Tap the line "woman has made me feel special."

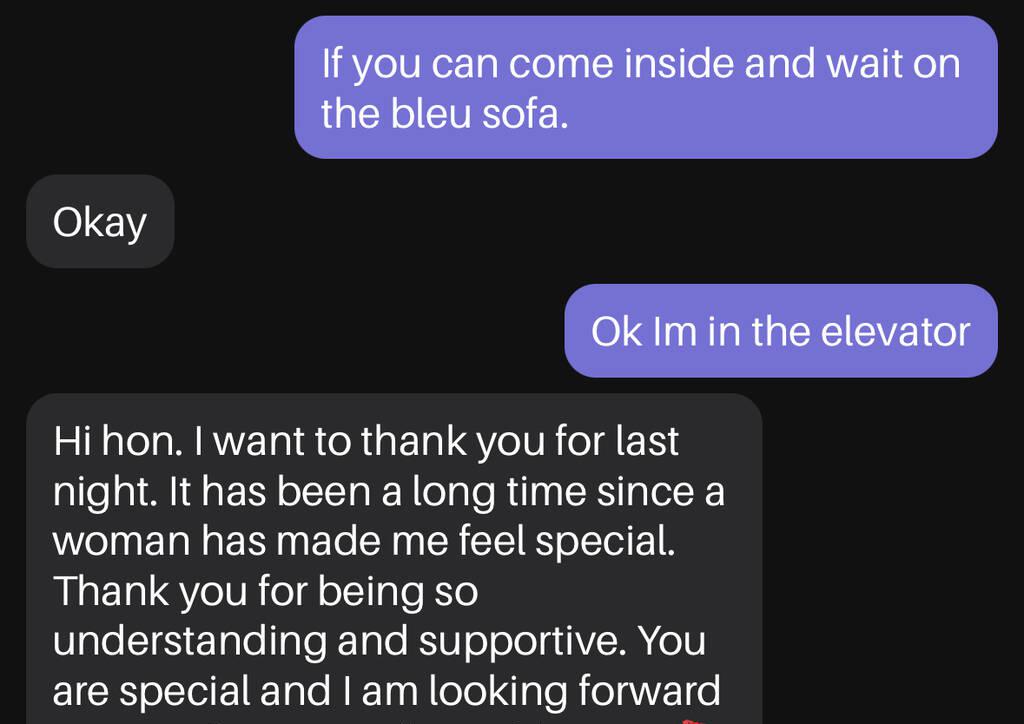(x=364, y=541)
